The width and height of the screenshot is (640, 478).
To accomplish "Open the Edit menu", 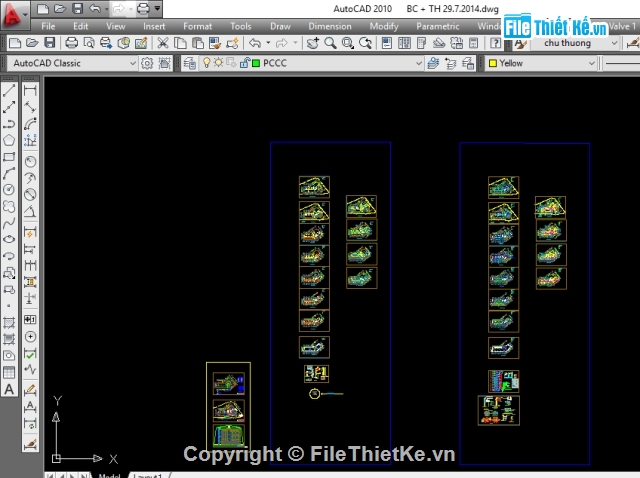I will point(80,27).
